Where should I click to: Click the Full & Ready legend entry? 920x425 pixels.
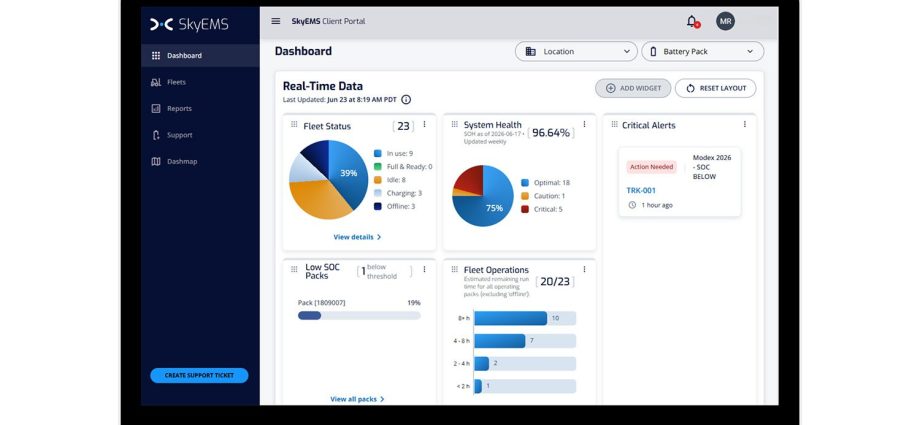coord(403,167)
